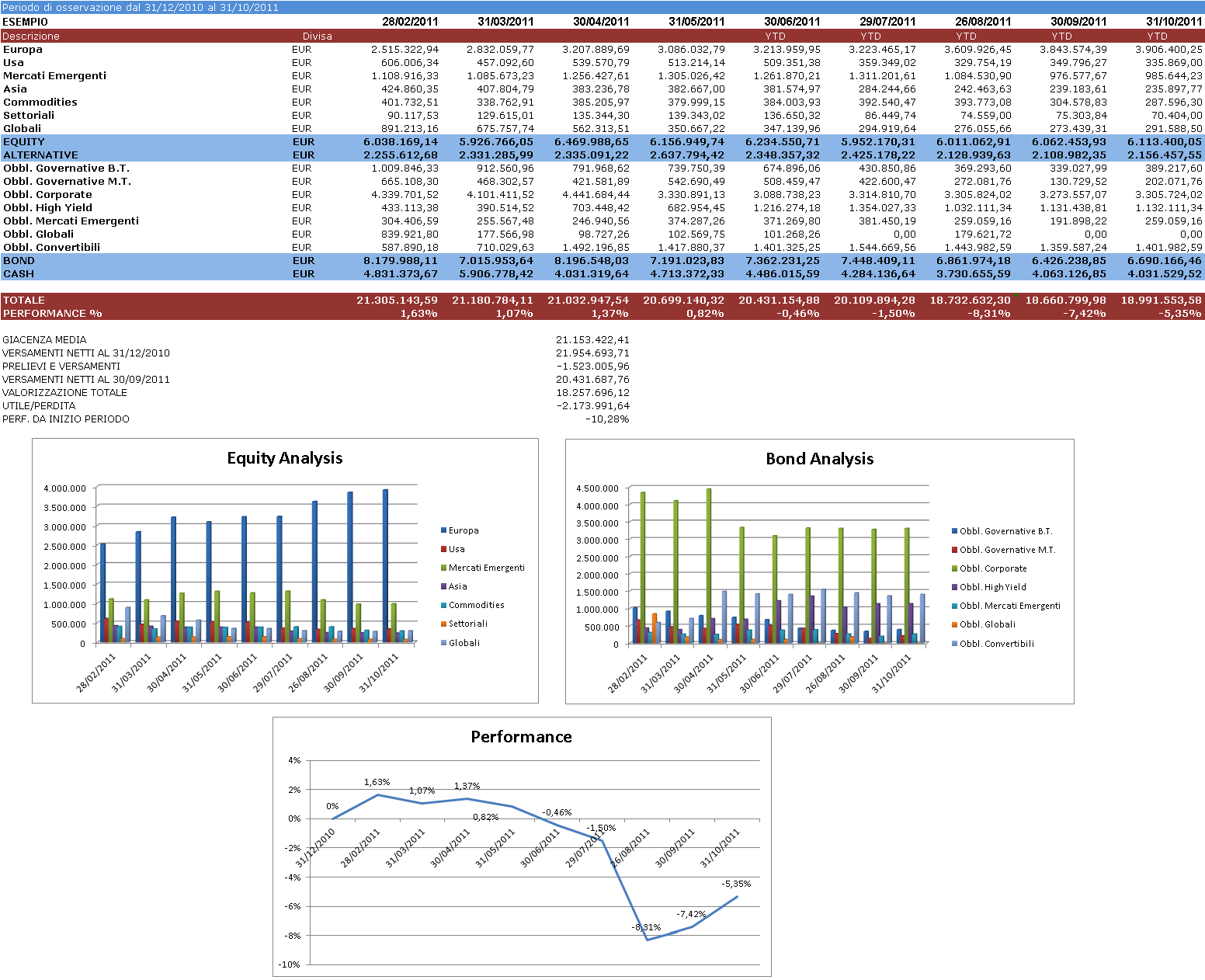Click the 30/04/2011 column header

pos(601,22)
